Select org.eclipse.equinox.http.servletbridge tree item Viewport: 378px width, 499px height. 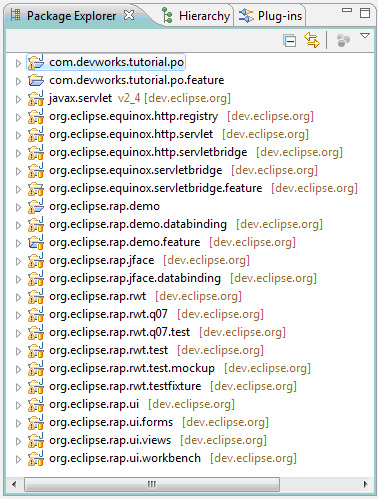[196, 152]
